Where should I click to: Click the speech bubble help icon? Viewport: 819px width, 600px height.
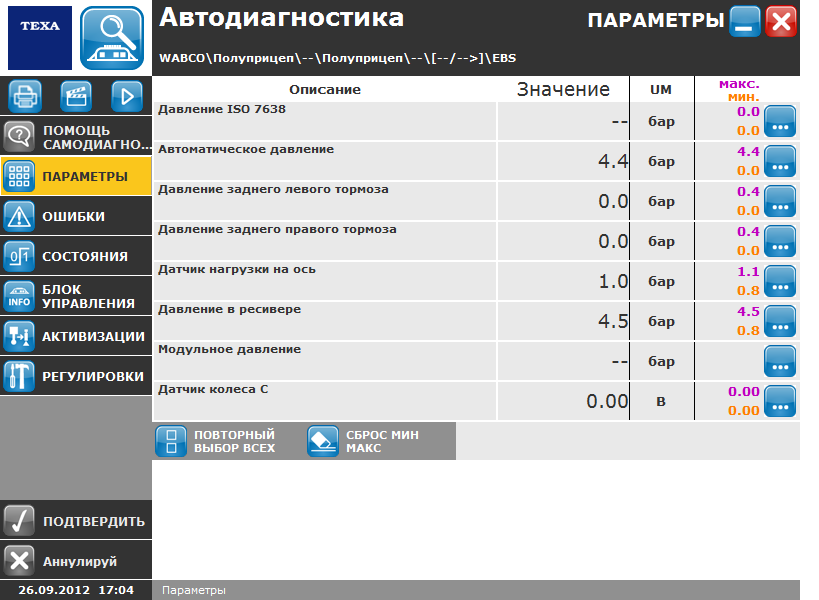[x=19, y=136]
